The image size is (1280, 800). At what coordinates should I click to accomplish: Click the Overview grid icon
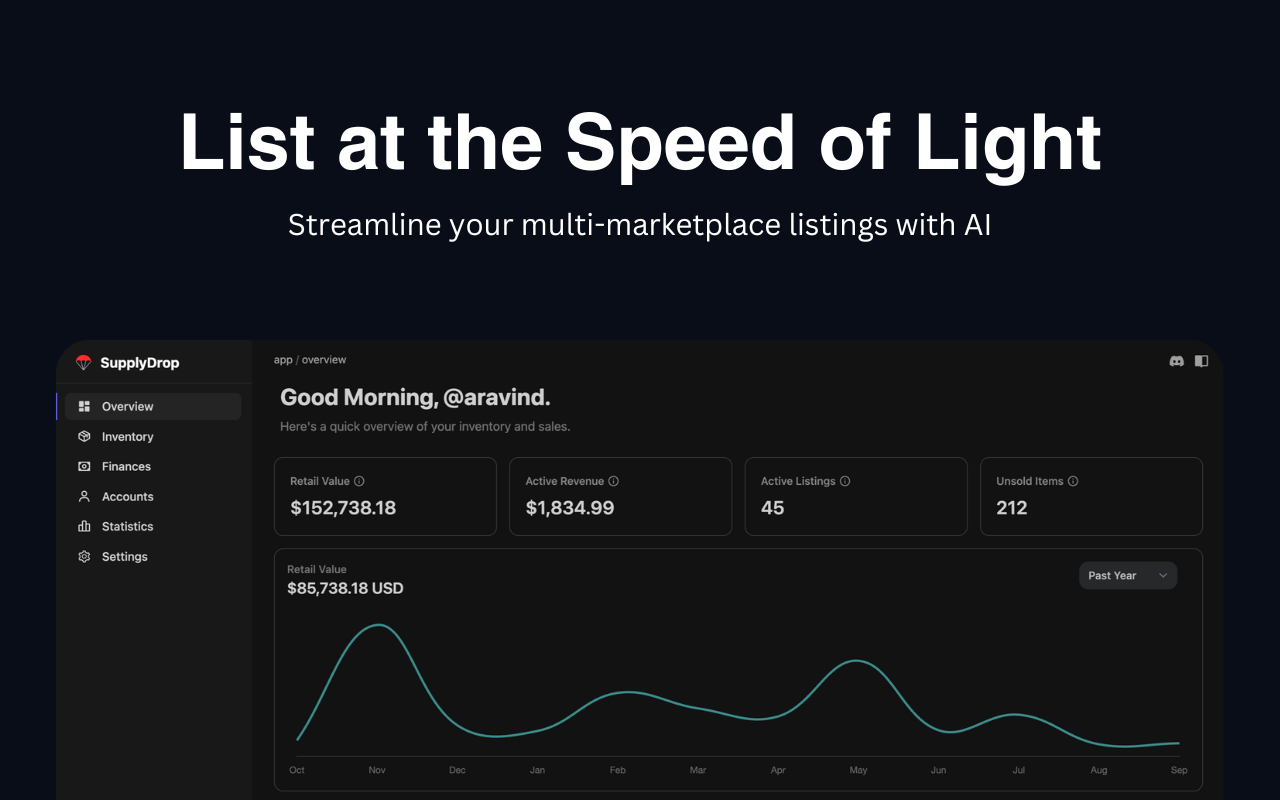click(x=84, y=407)
